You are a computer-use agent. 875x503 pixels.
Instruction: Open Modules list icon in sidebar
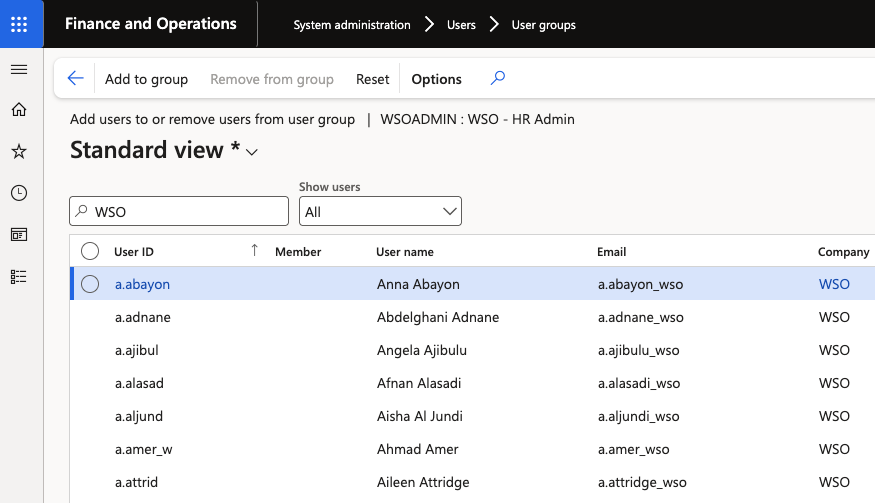tap(19, 277)
